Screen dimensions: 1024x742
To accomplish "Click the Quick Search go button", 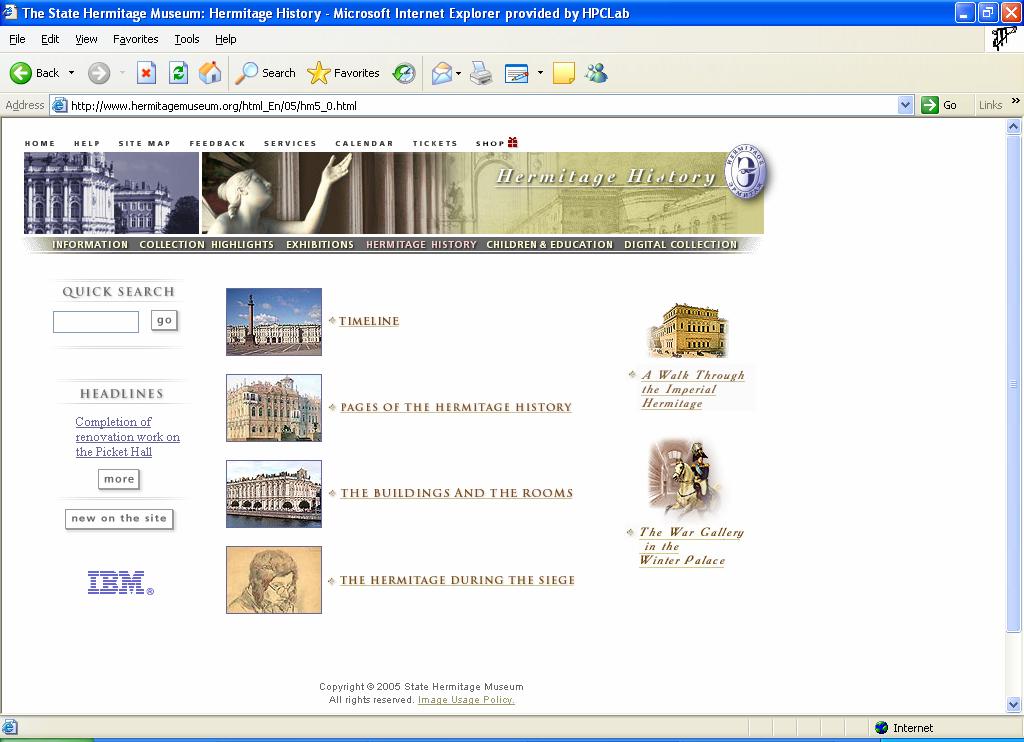I will [164, 320].
